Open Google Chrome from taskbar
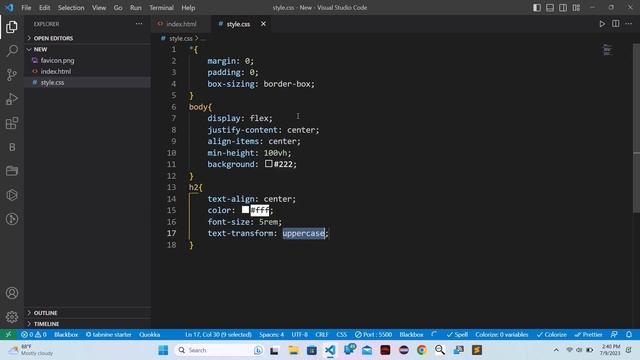The width and height of the screenshot is (640, 360). (x=422, y=350)
